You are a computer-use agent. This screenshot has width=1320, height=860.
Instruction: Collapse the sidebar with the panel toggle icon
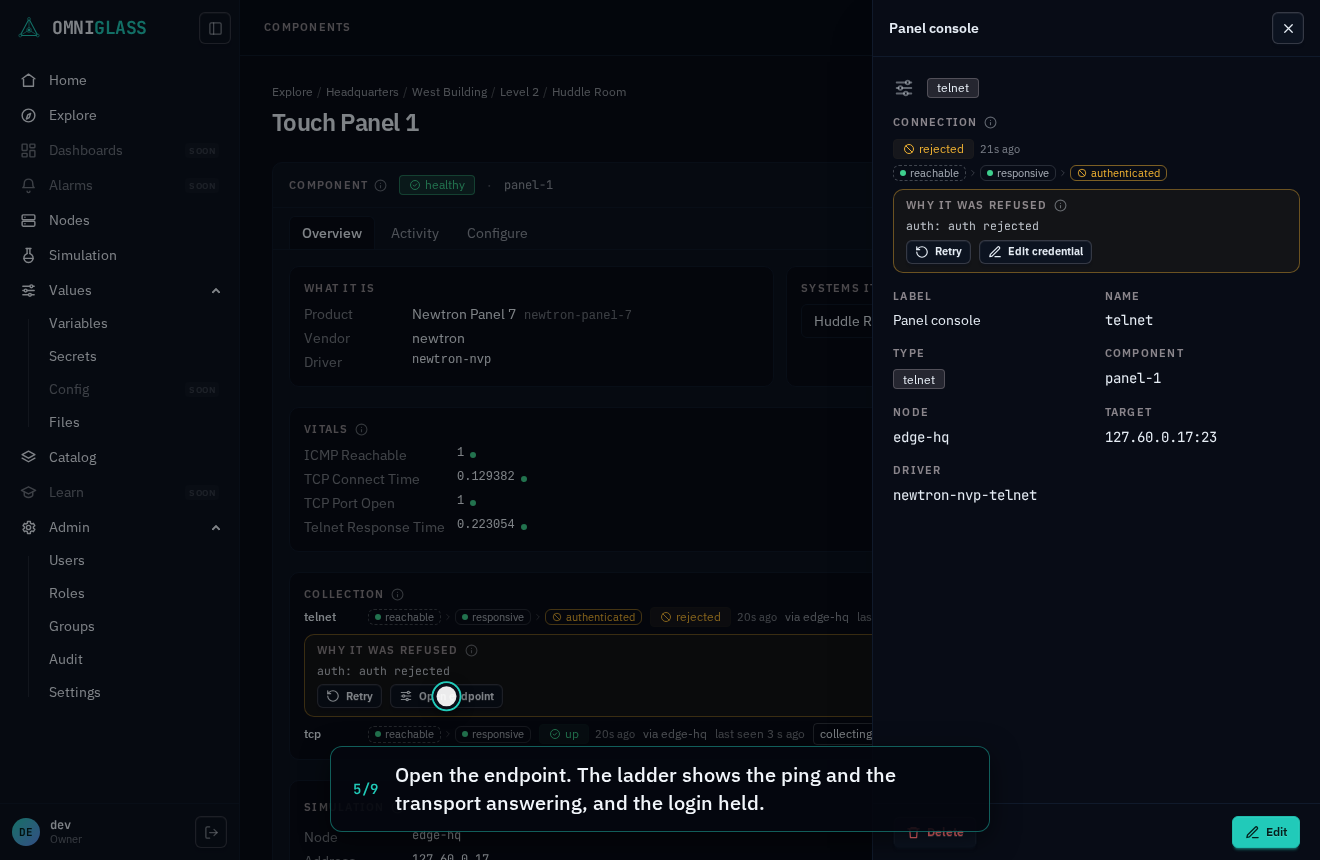[x=215, y=28]
